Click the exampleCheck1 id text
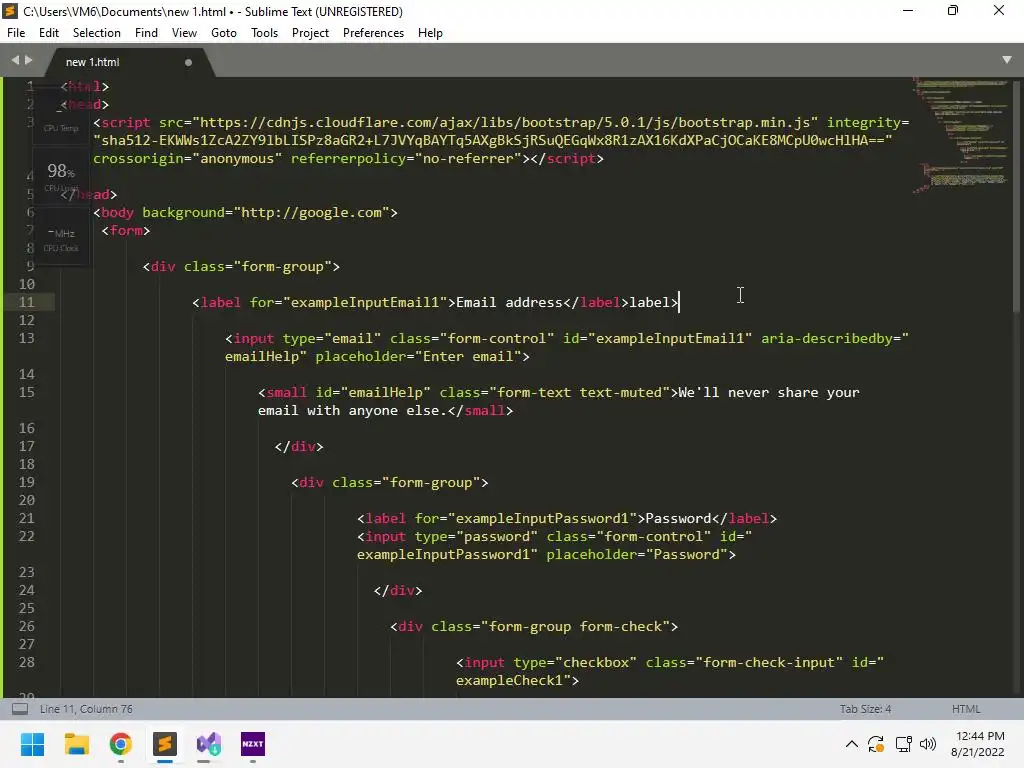Viewport: 1024px width, 768px height. pos(509,680)
